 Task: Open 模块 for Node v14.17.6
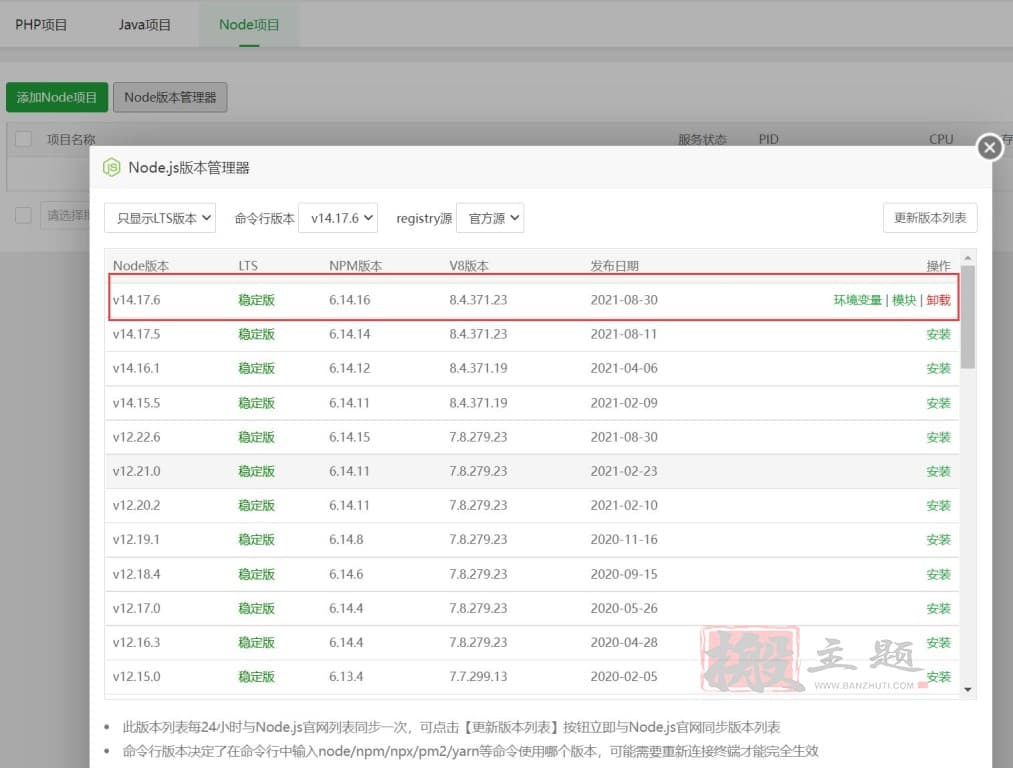pos(904,300)
